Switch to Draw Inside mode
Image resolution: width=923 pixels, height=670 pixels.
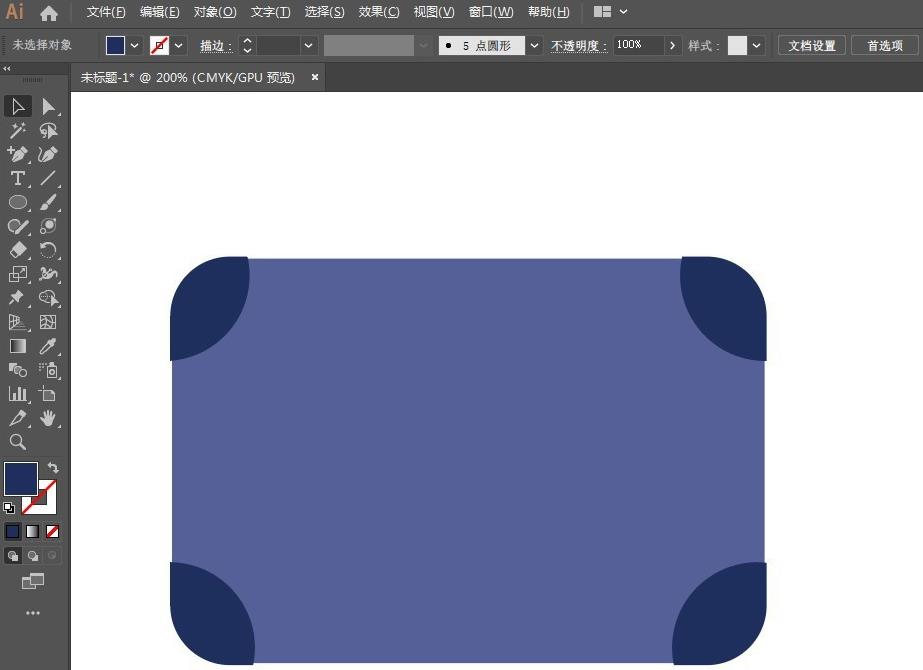pyautogui.click(x=52, y=555)
